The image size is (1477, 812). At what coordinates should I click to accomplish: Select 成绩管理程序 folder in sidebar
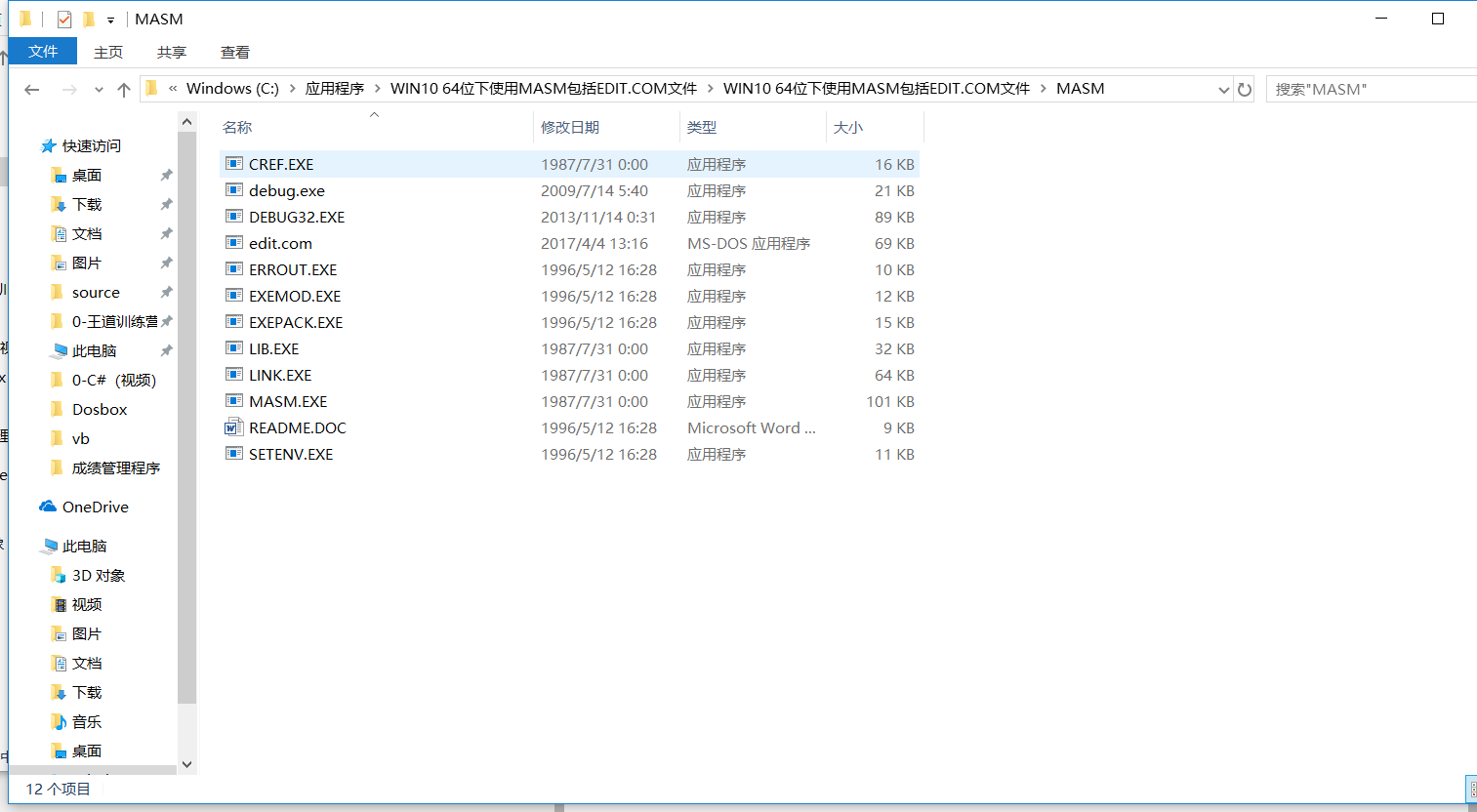(x=116, y=467)
